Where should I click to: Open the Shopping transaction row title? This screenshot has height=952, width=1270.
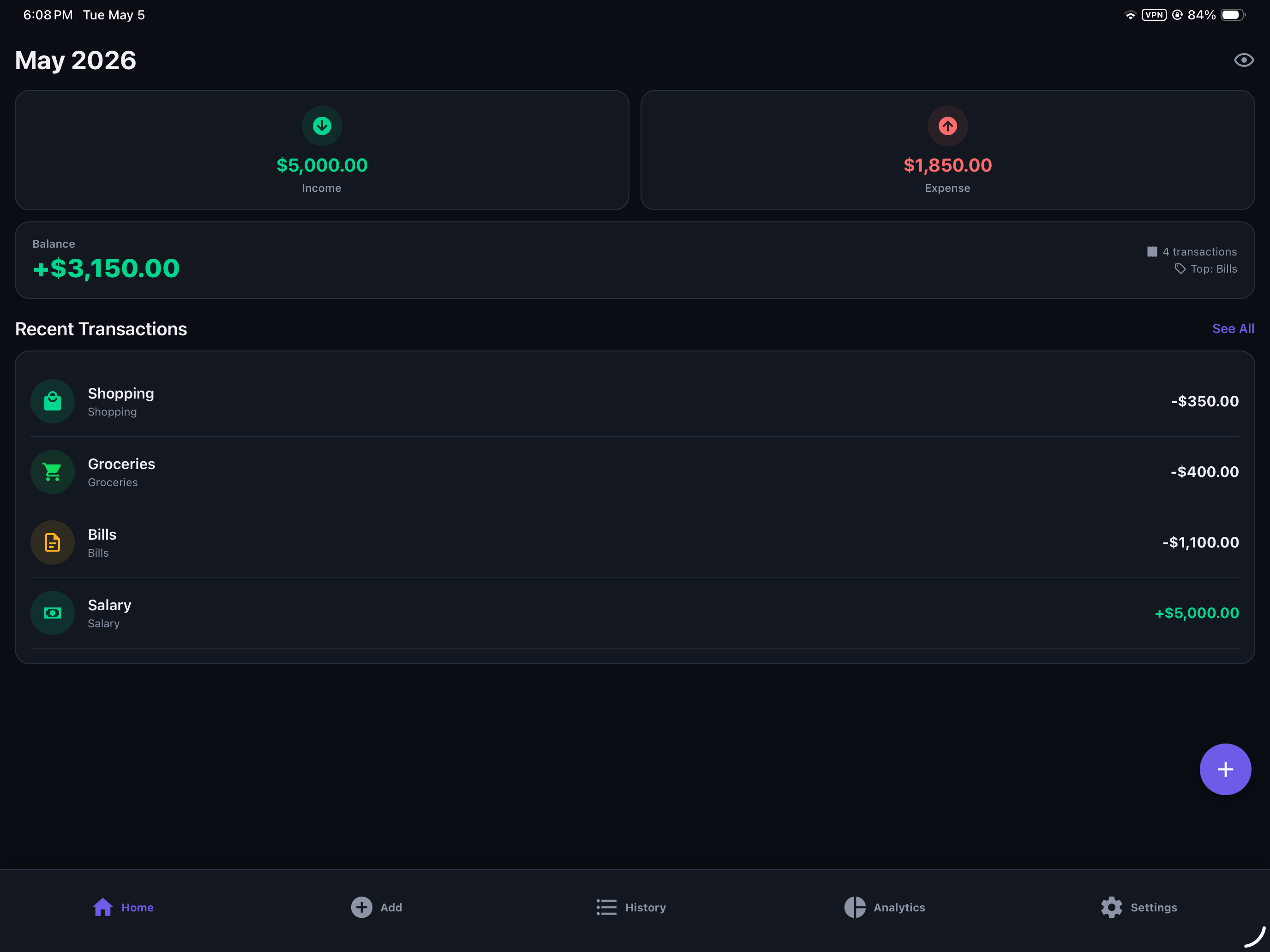click(x=120, y=393)
